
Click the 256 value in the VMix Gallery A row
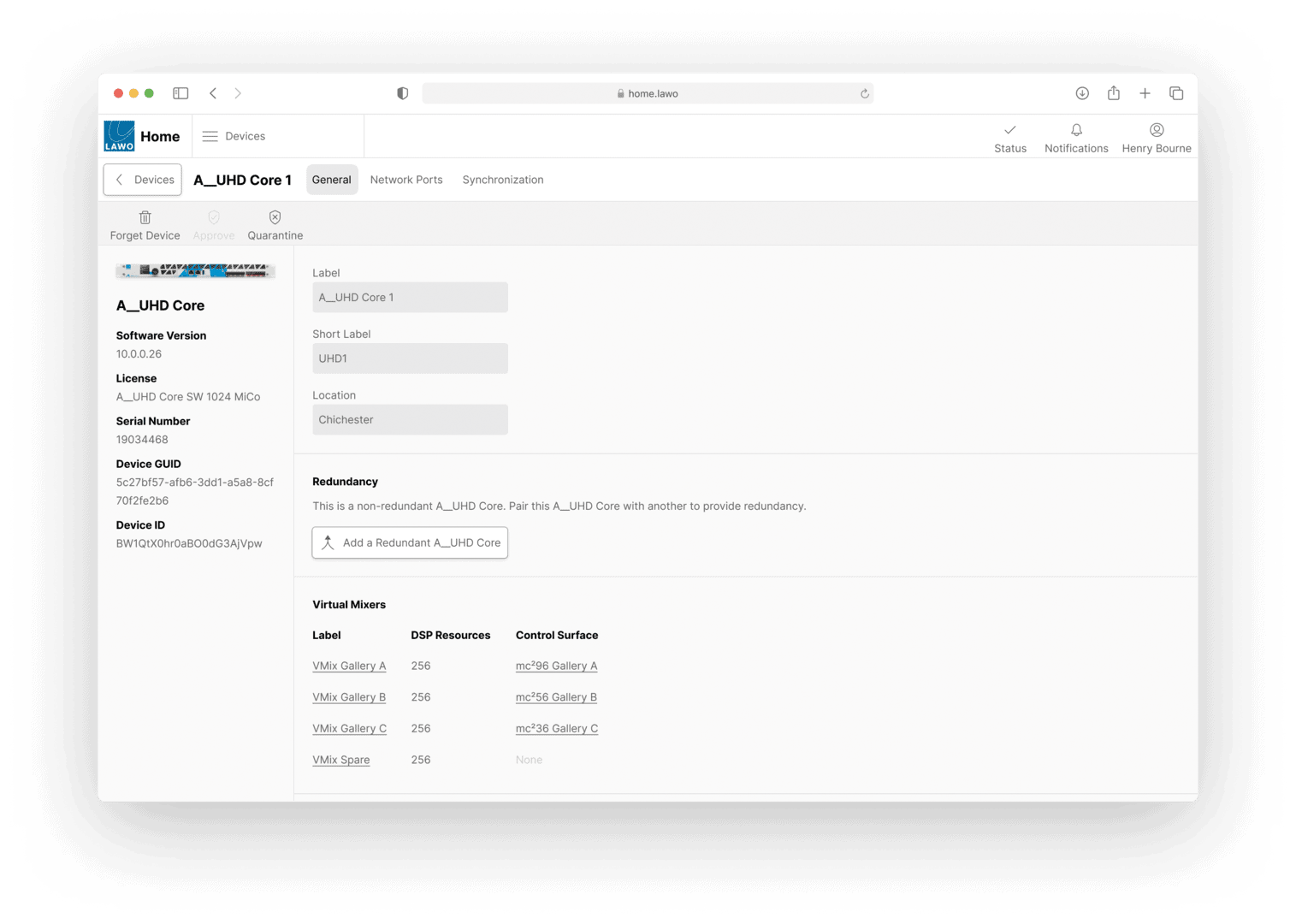421,666
